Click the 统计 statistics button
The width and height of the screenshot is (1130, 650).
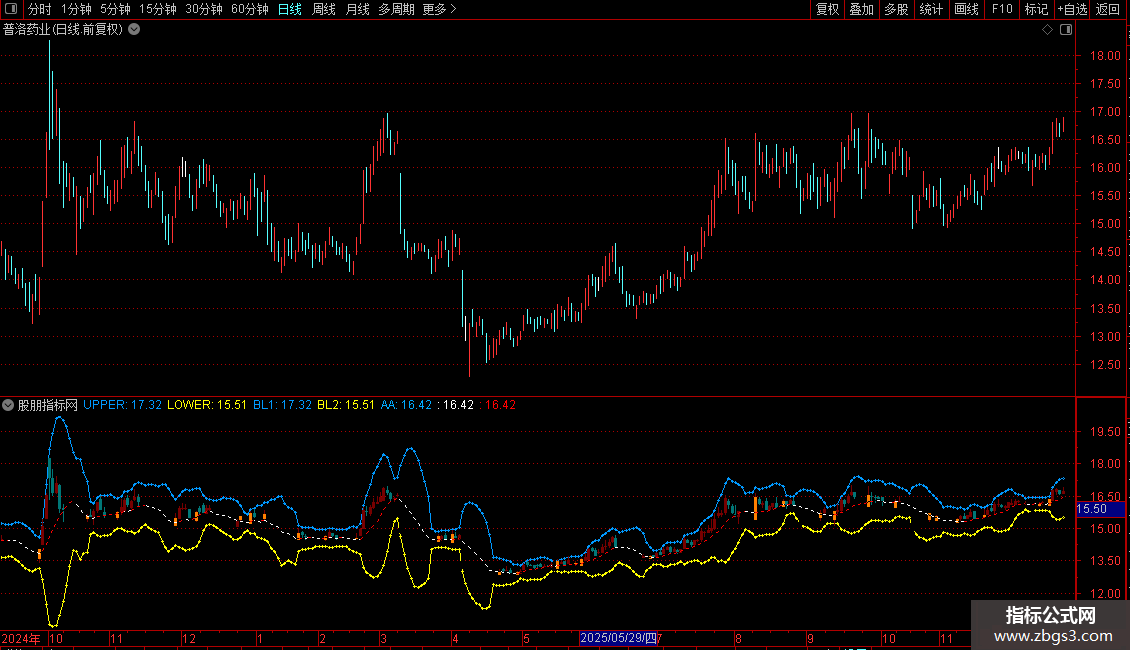tap(931, 9)
